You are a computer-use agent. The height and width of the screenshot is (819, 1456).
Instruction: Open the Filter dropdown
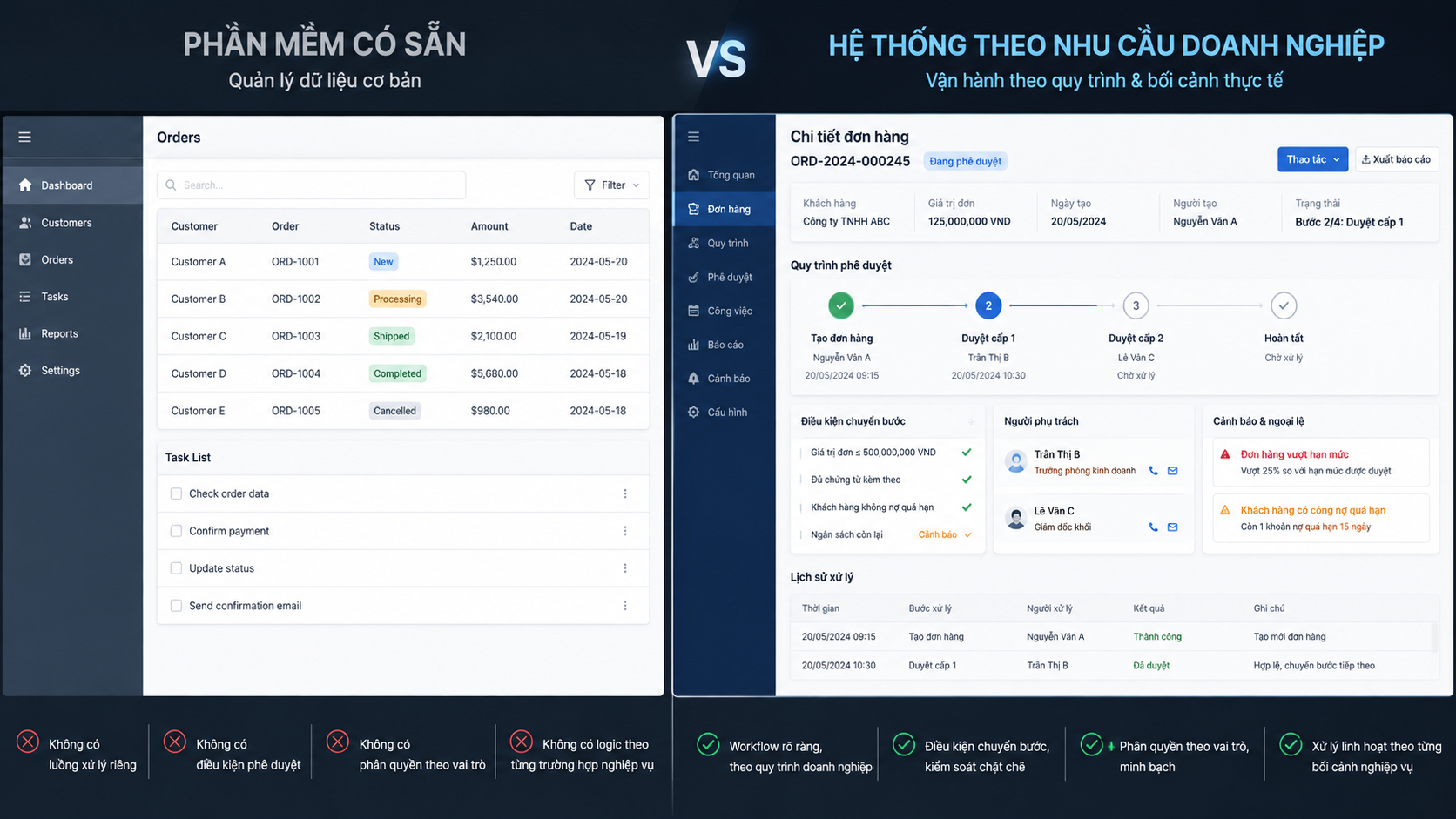pos(611,185)
